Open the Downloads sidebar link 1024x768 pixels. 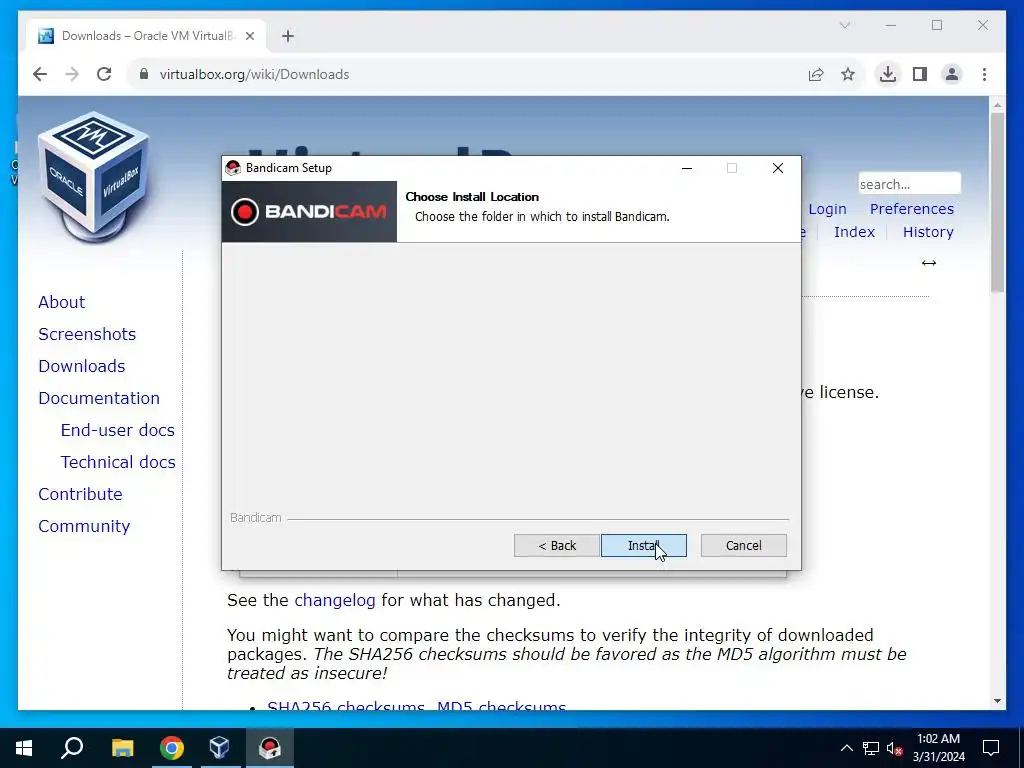(x=82, y=366)
